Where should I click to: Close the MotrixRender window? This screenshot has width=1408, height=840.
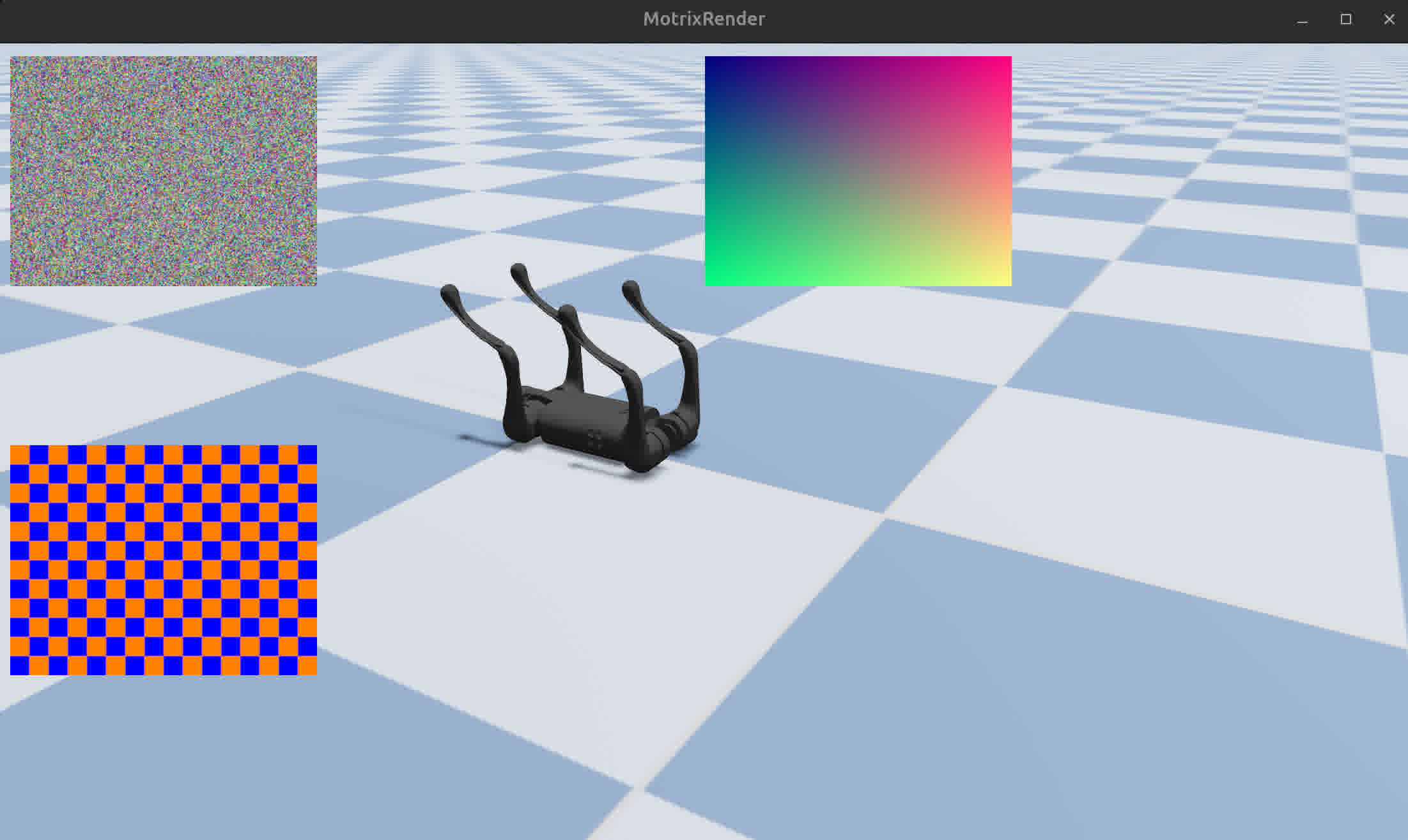point(1389,20)
